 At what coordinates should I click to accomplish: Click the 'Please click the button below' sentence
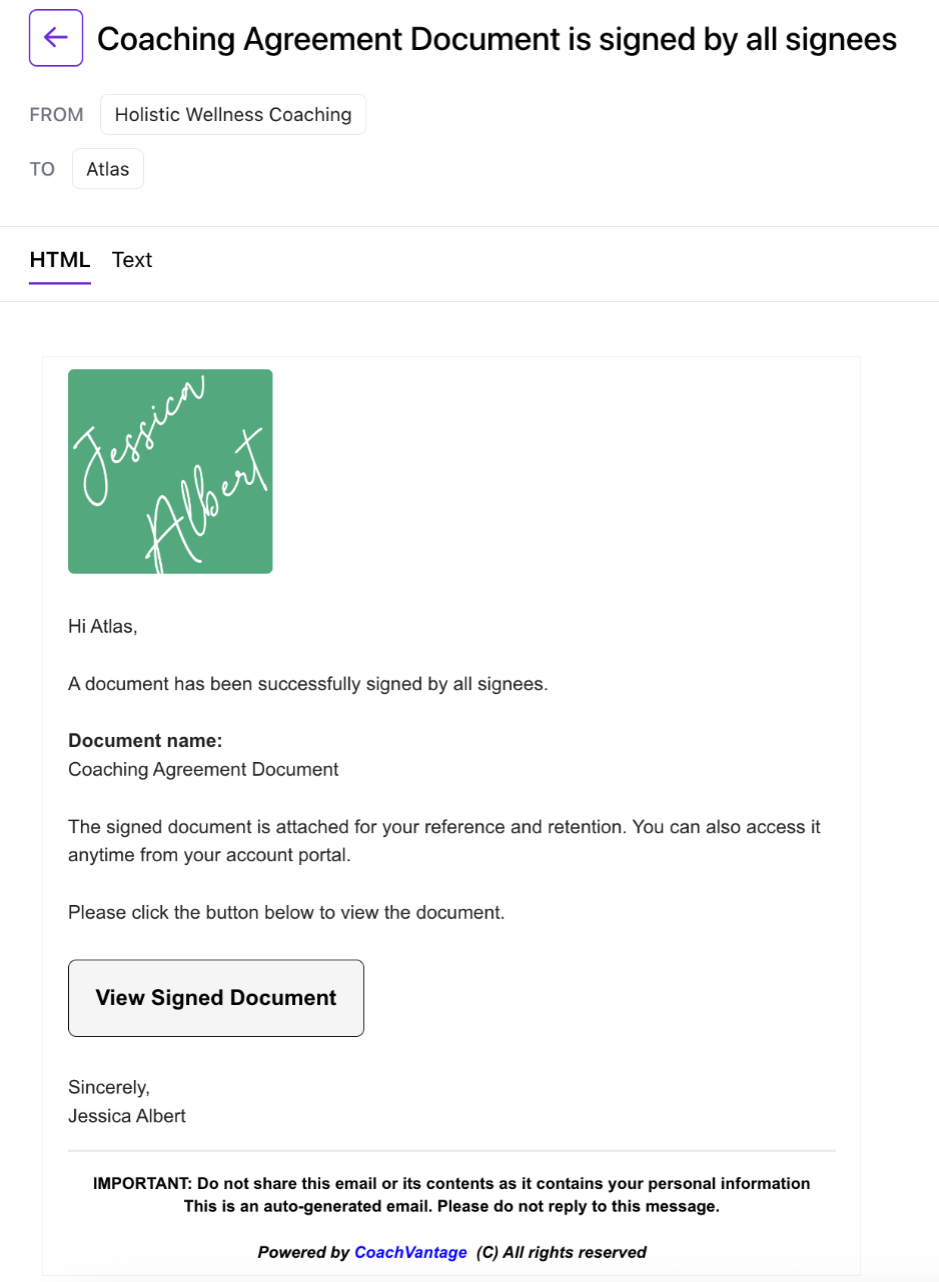click(286, 913)
